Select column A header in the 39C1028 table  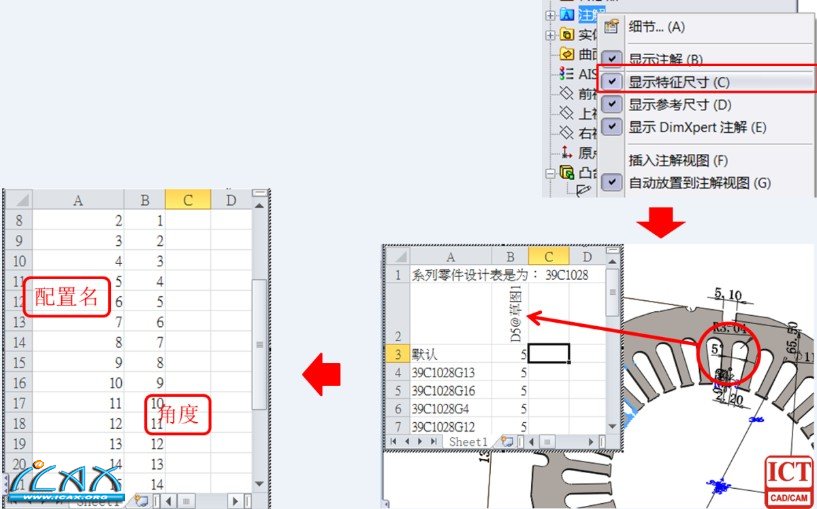[451, 257]
